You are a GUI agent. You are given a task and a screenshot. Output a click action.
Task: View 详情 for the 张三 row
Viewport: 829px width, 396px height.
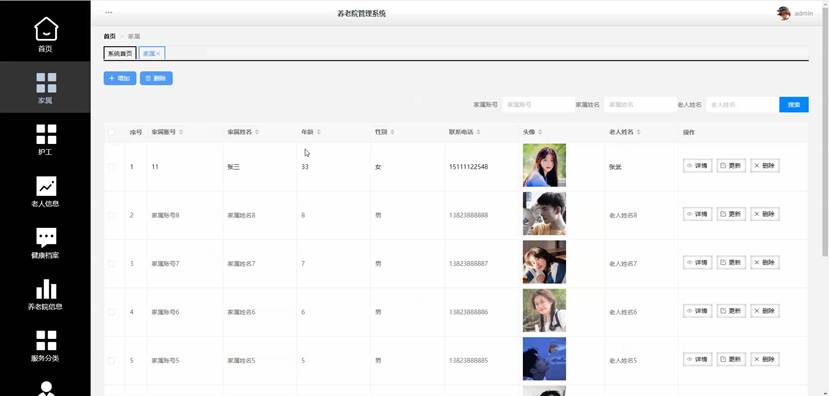(x=697, y=165)
